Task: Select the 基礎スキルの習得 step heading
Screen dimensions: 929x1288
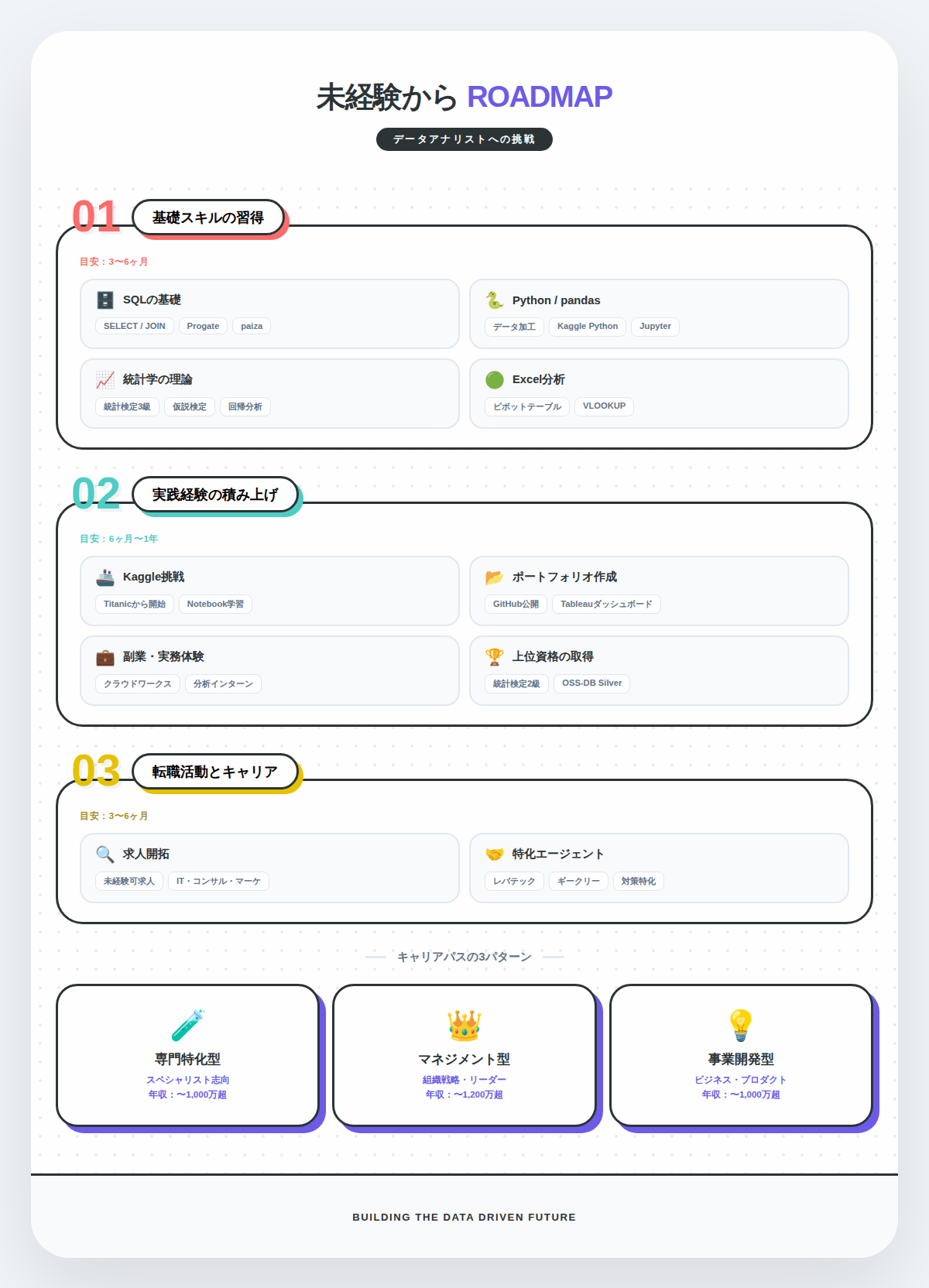Action: pyautogui.click(x=208, y=218)
